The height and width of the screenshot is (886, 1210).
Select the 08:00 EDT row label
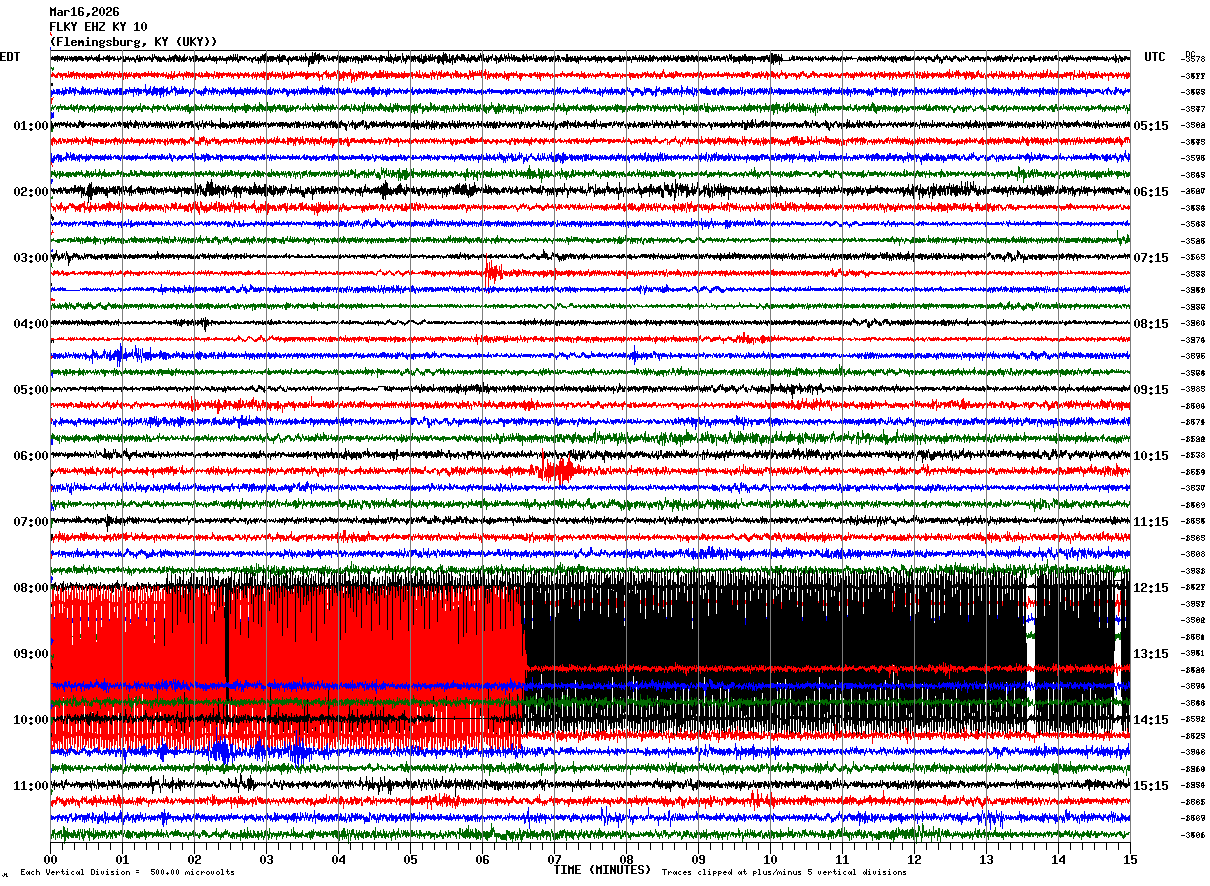pos(31,588)
